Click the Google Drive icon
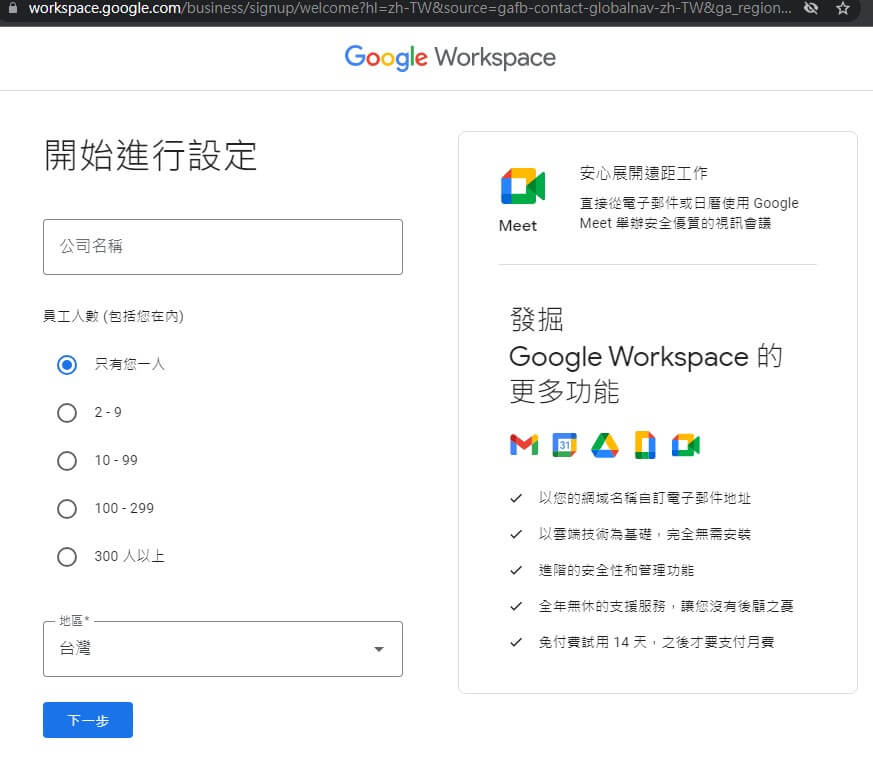This screenshot has height=779, width=873. click(x=604, y=444)
